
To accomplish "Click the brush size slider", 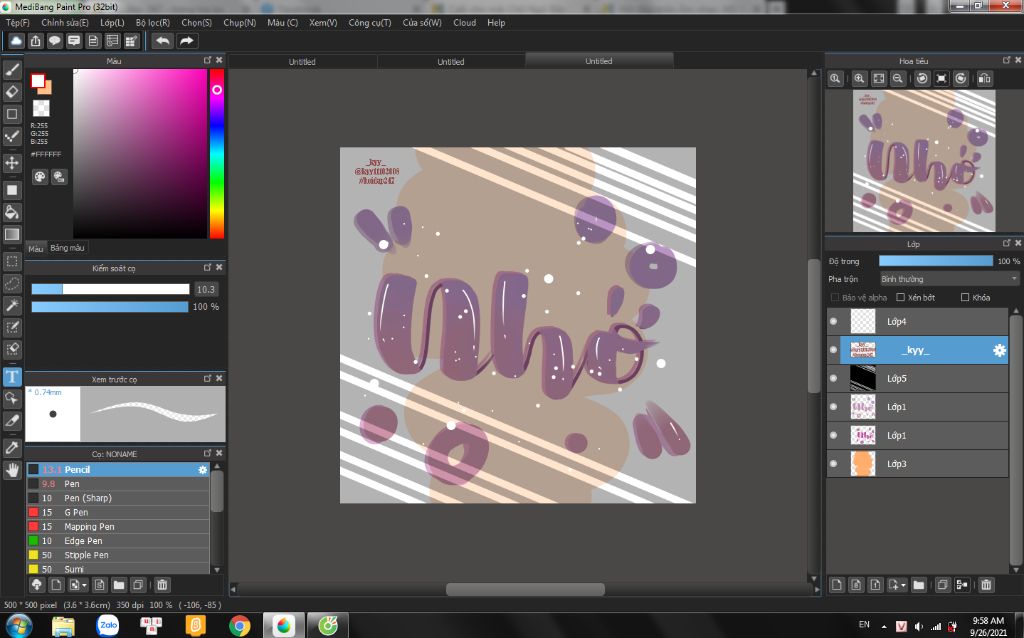I will point(110,289).
